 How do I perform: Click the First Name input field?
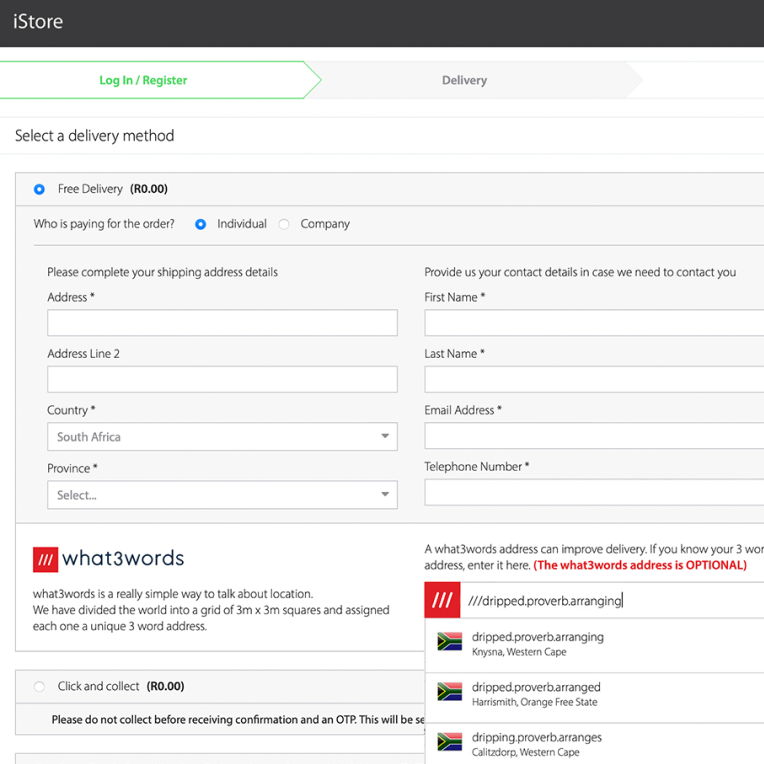tap(594, 323)
